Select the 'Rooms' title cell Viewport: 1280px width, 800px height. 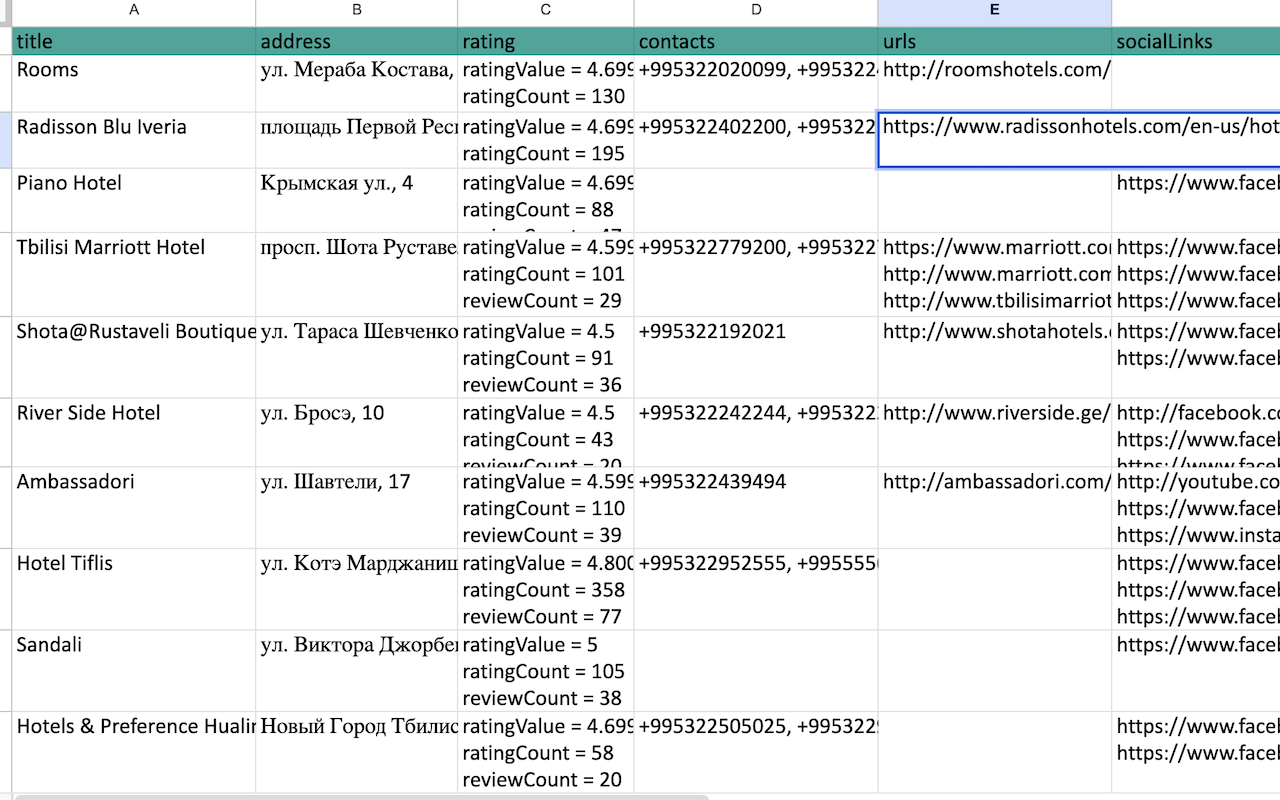(x=134, y=83)
